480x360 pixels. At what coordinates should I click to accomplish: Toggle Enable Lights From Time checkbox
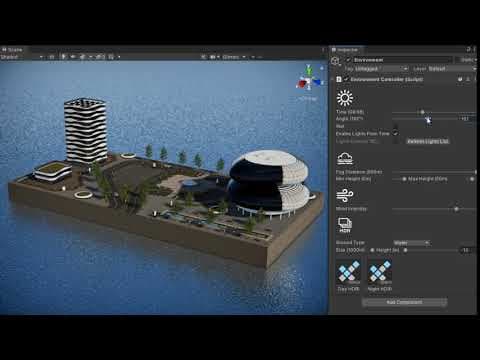click(x=395, y=133)
